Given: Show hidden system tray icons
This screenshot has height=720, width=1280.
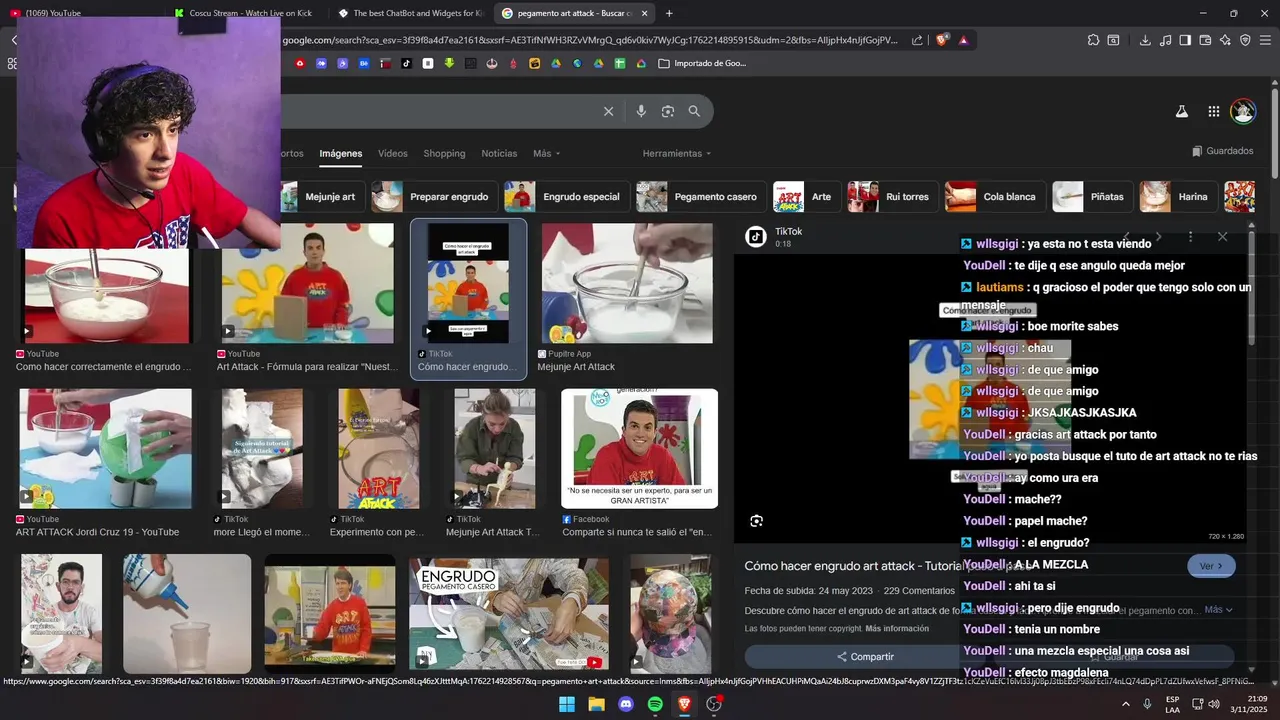Looking at the screenshot, I should [x=1126, y=704].
